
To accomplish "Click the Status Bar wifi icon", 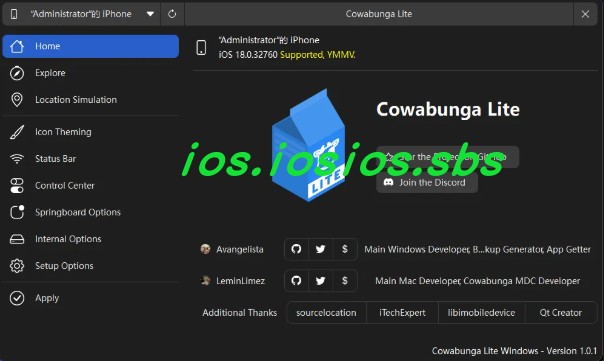I will (x=17, y=159).
